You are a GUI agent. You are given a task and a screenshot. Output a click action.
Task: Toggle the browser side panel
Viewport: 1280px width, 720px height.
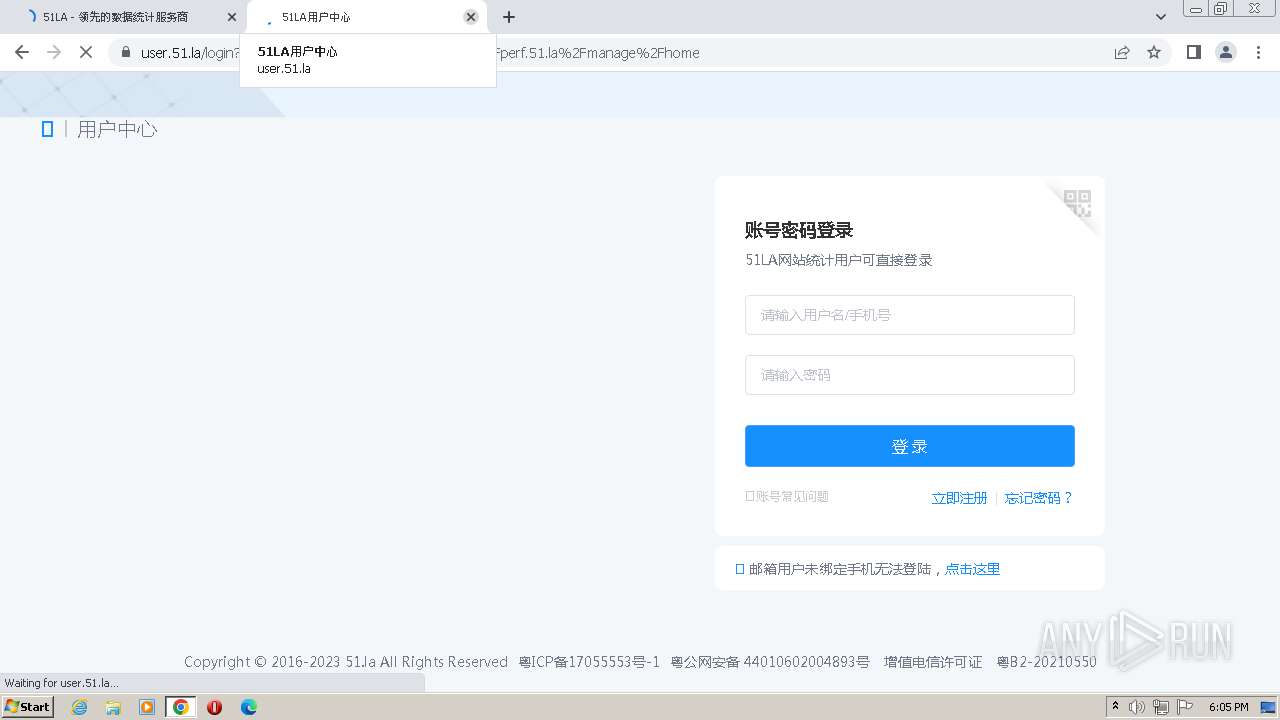[x=1193, y=52]
